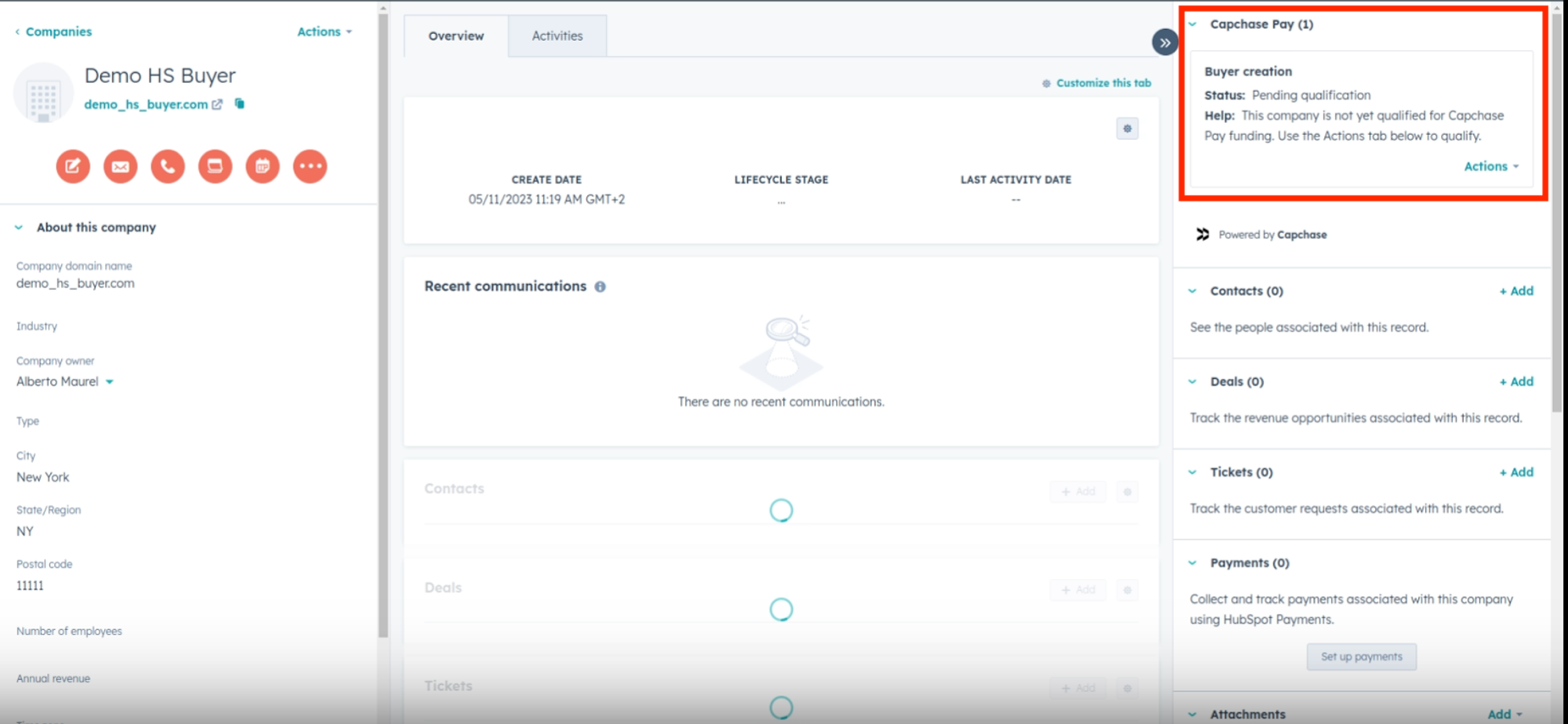Start a call using the phone icon

pos(168,166)
